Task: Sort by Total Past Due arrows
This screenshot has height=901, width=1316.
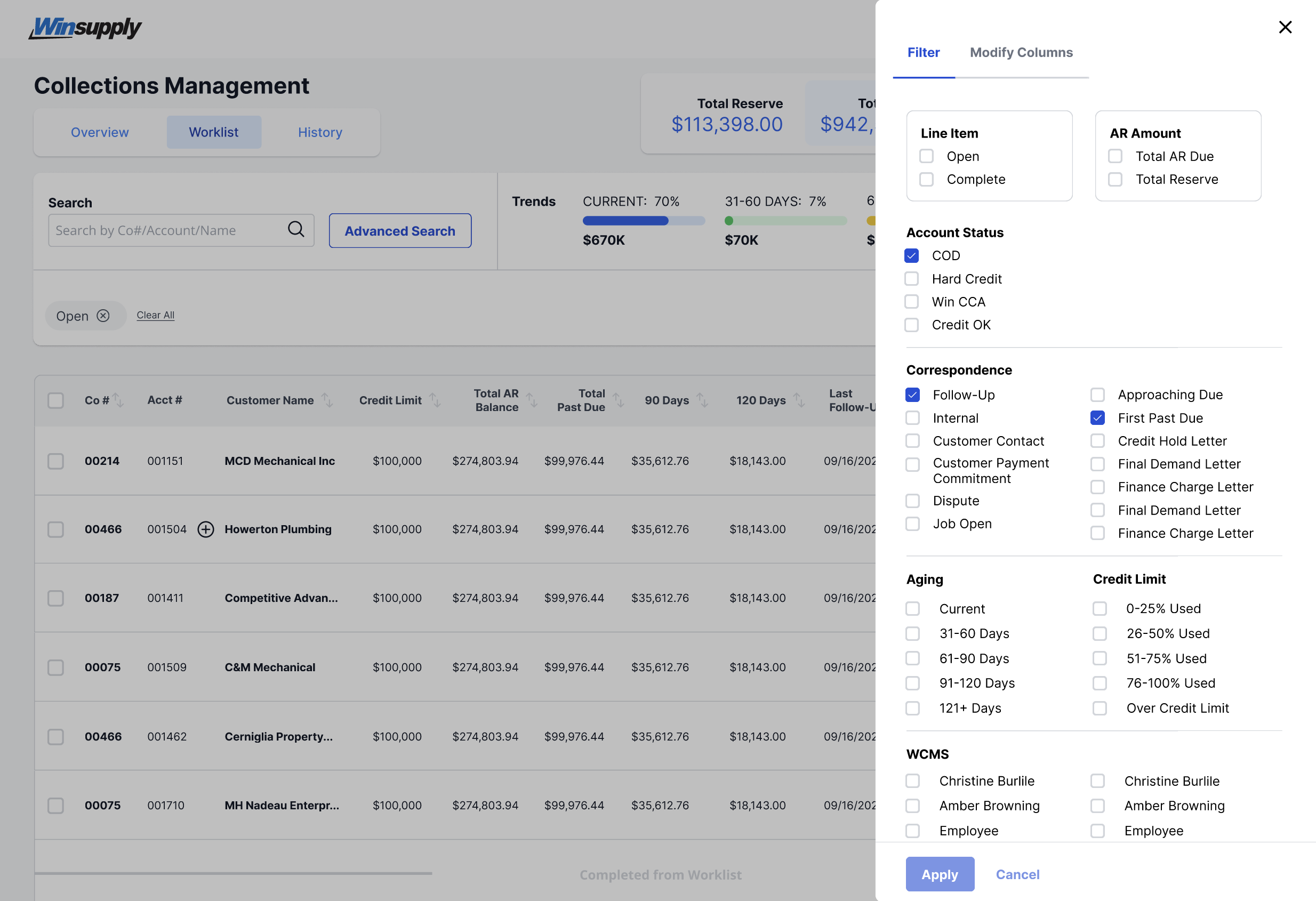Action: coord(619,400)
